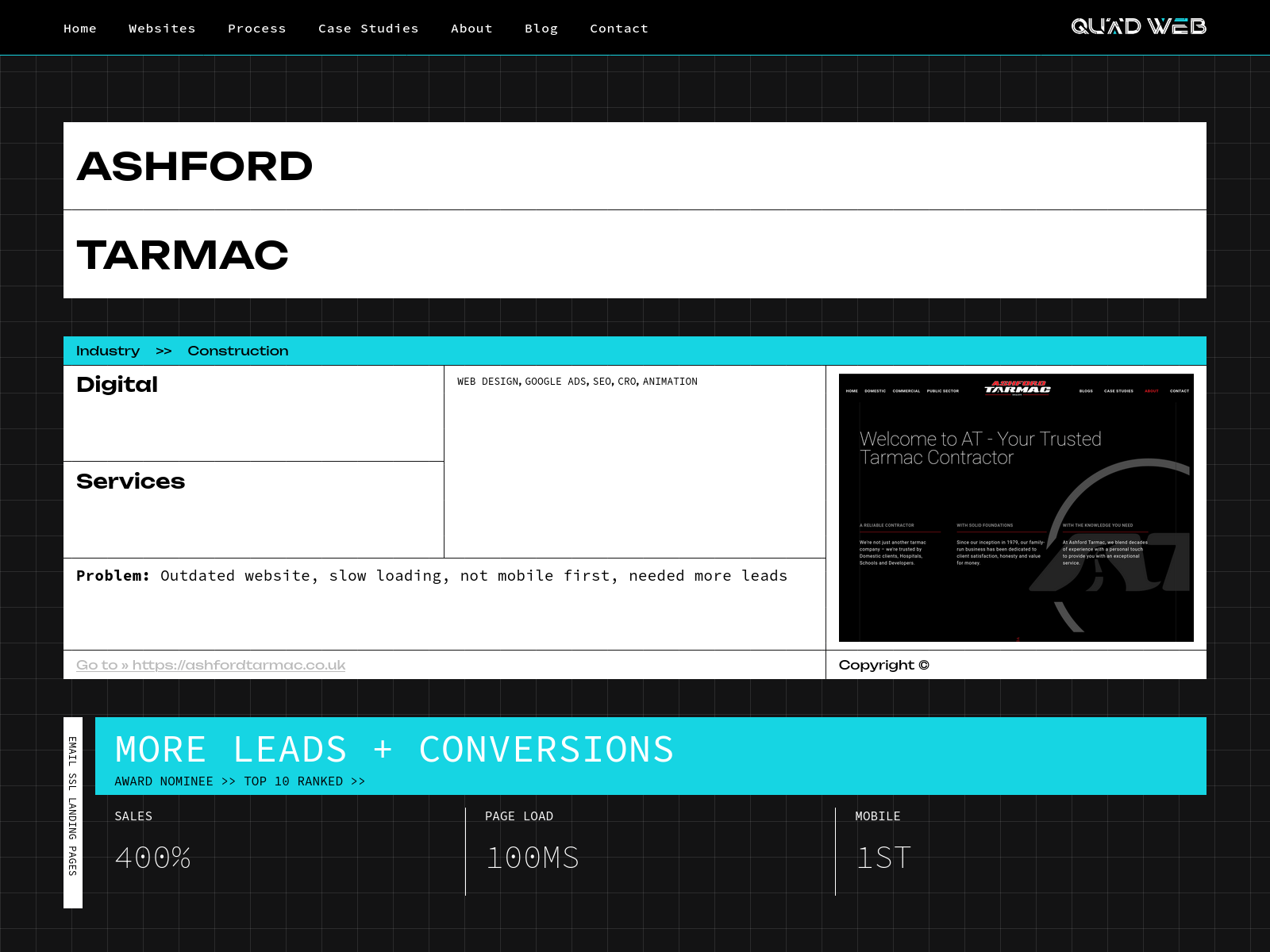The width and height of the screenshot is (1270, 952).
Task: Go to the Websites page
Action: (x=162, y=29)
